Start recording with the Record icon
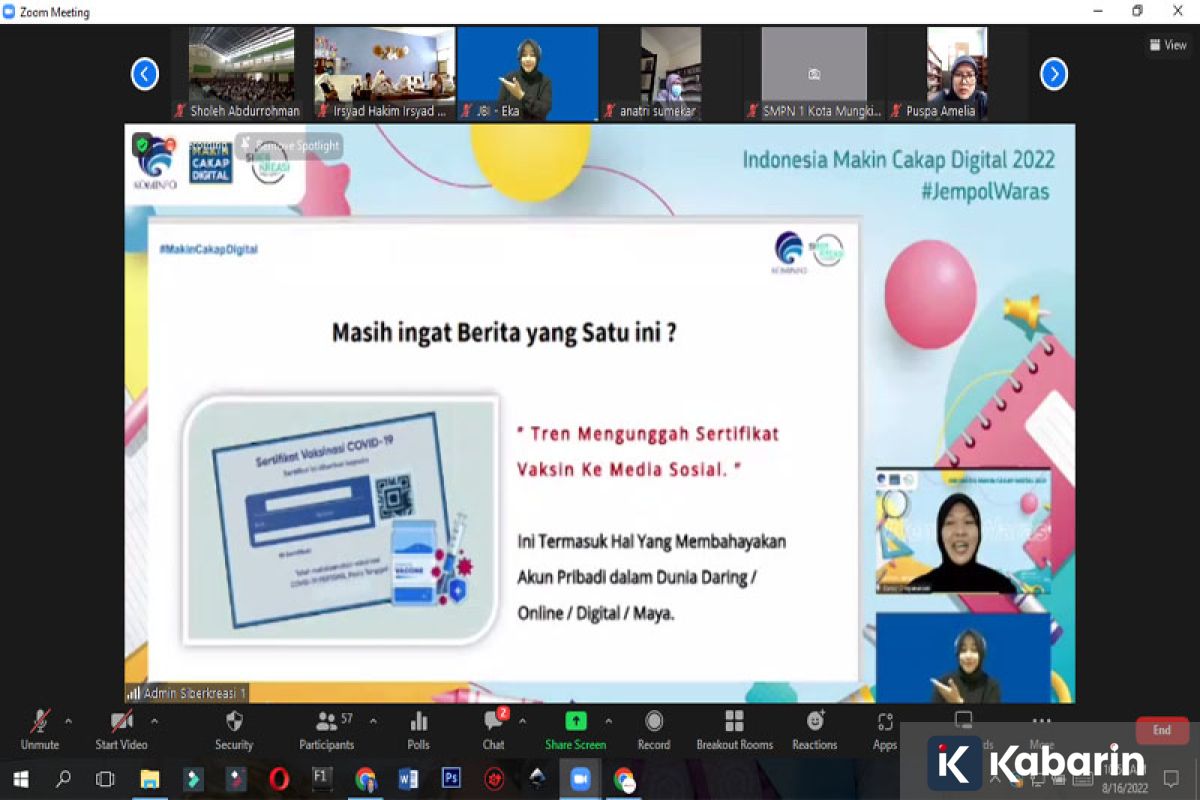Image resolution: width=1200 pixels, height=800 pixels. point(654,729)
